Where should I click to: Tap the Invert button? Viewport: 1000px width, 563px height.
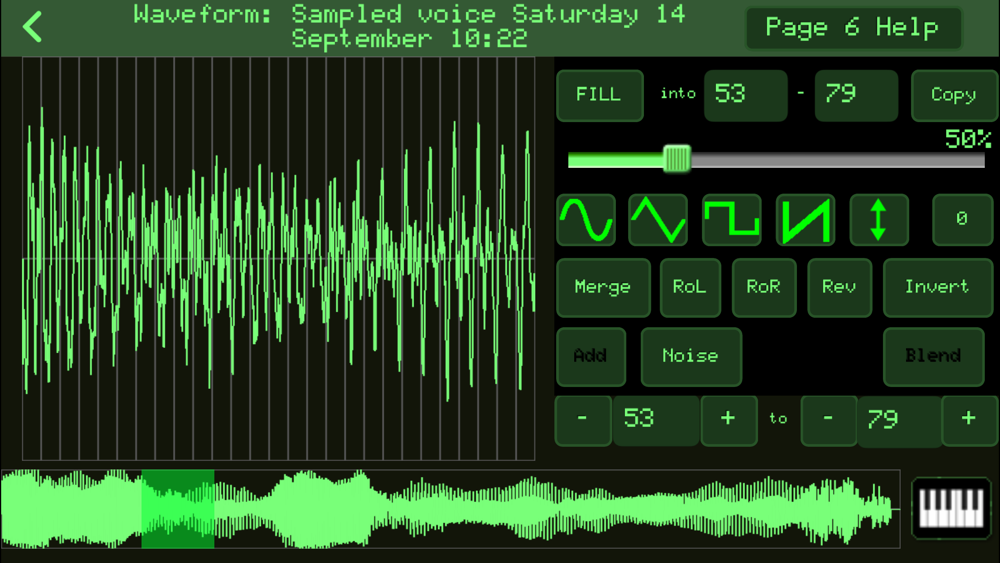[938, 288]
